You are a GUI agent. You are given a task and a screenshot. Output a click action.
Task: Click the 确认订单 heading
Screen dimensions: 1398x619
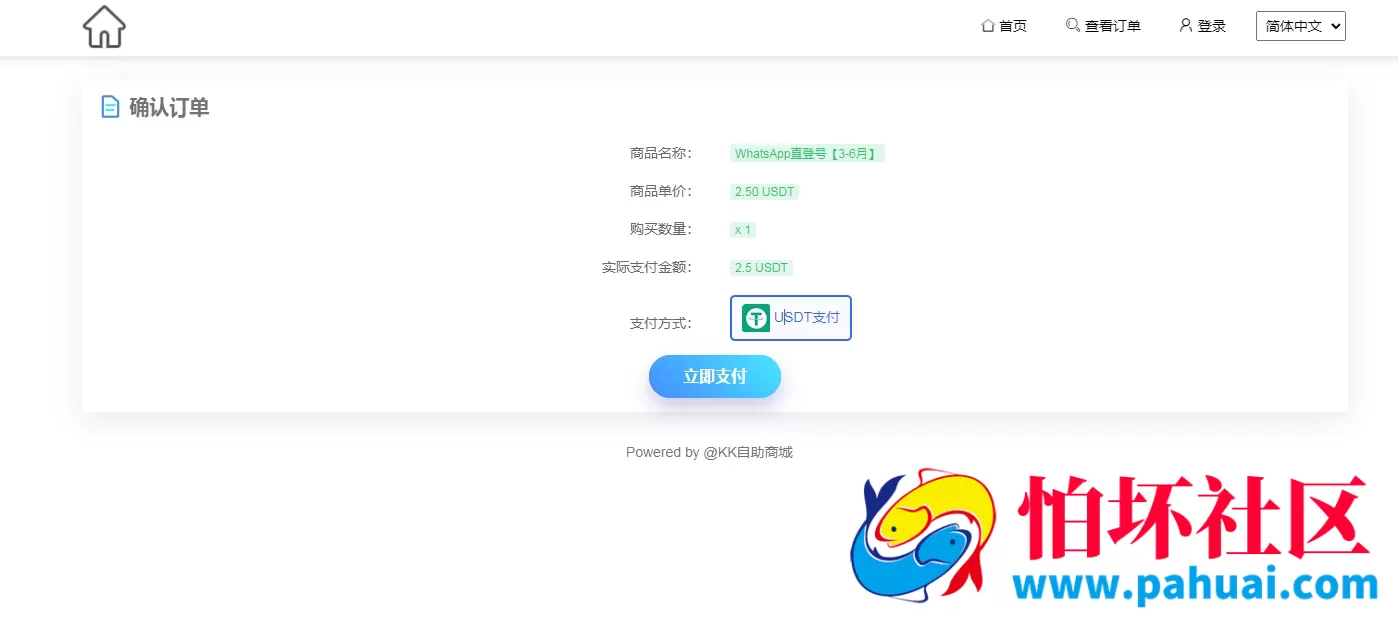169,108
